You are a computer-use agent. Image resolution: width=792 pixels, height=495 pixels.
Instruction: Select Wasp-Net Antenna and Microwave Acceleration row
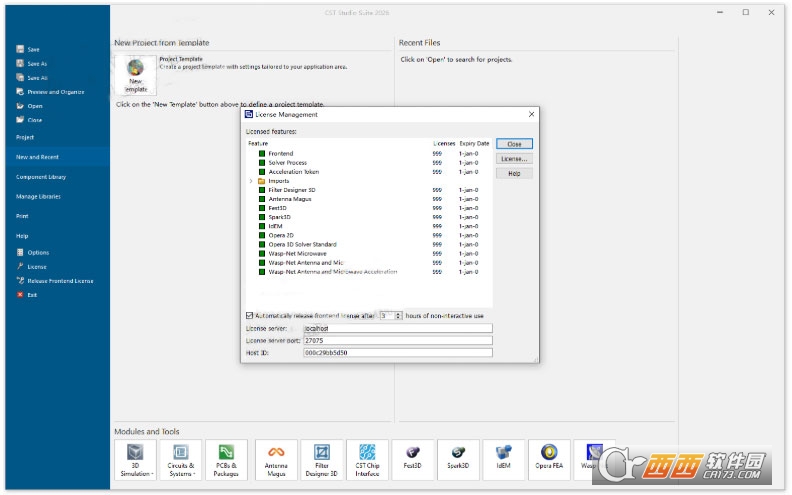369,272
